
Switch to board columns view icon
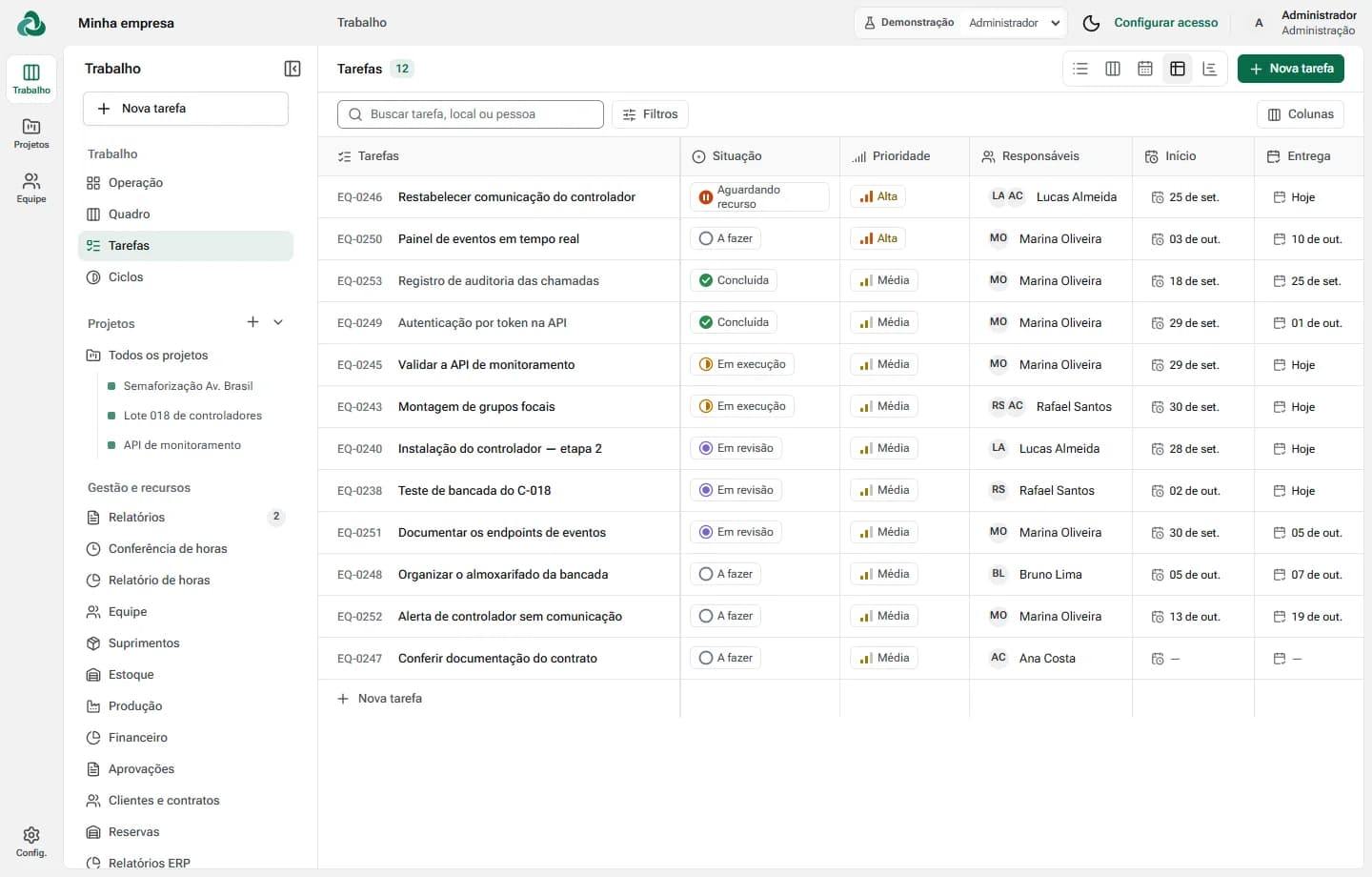click(x=1113, y=69)
